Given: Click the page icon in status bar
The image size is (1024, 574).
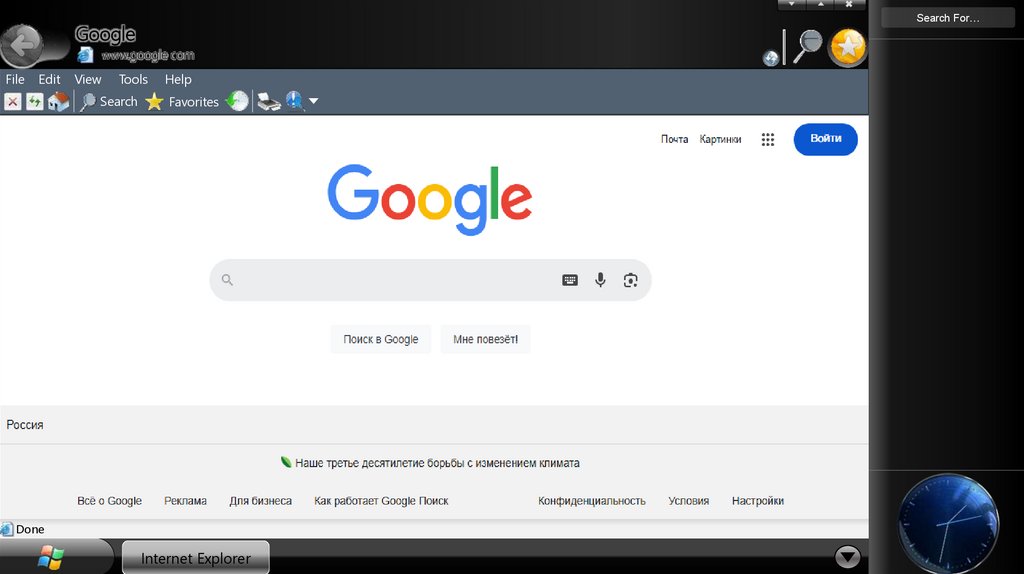Looking at the screenshot, I should tap(7, 530).
